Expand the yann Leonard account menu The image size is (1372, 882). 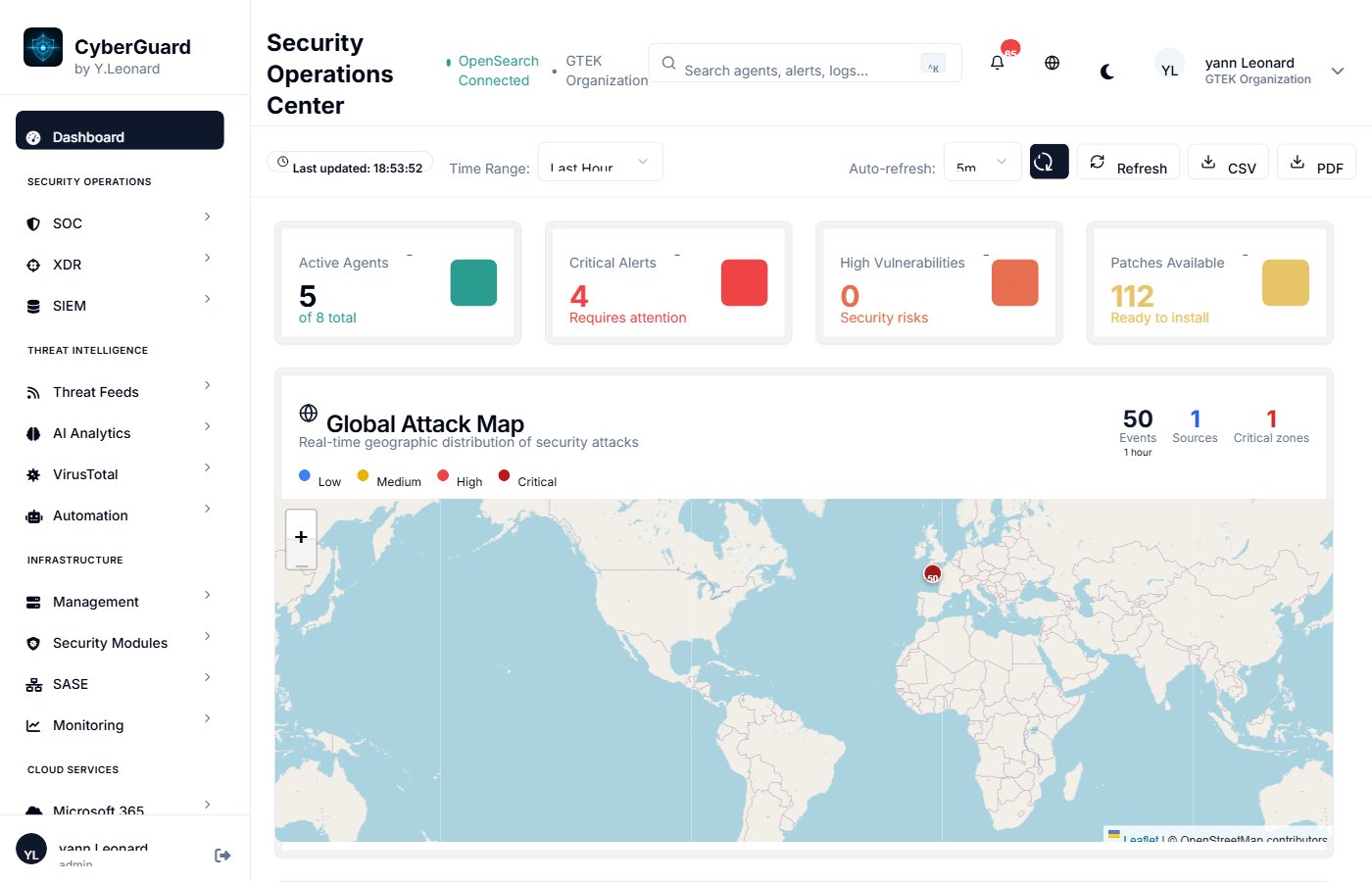pyautogui.click(x=1338, y=71)
